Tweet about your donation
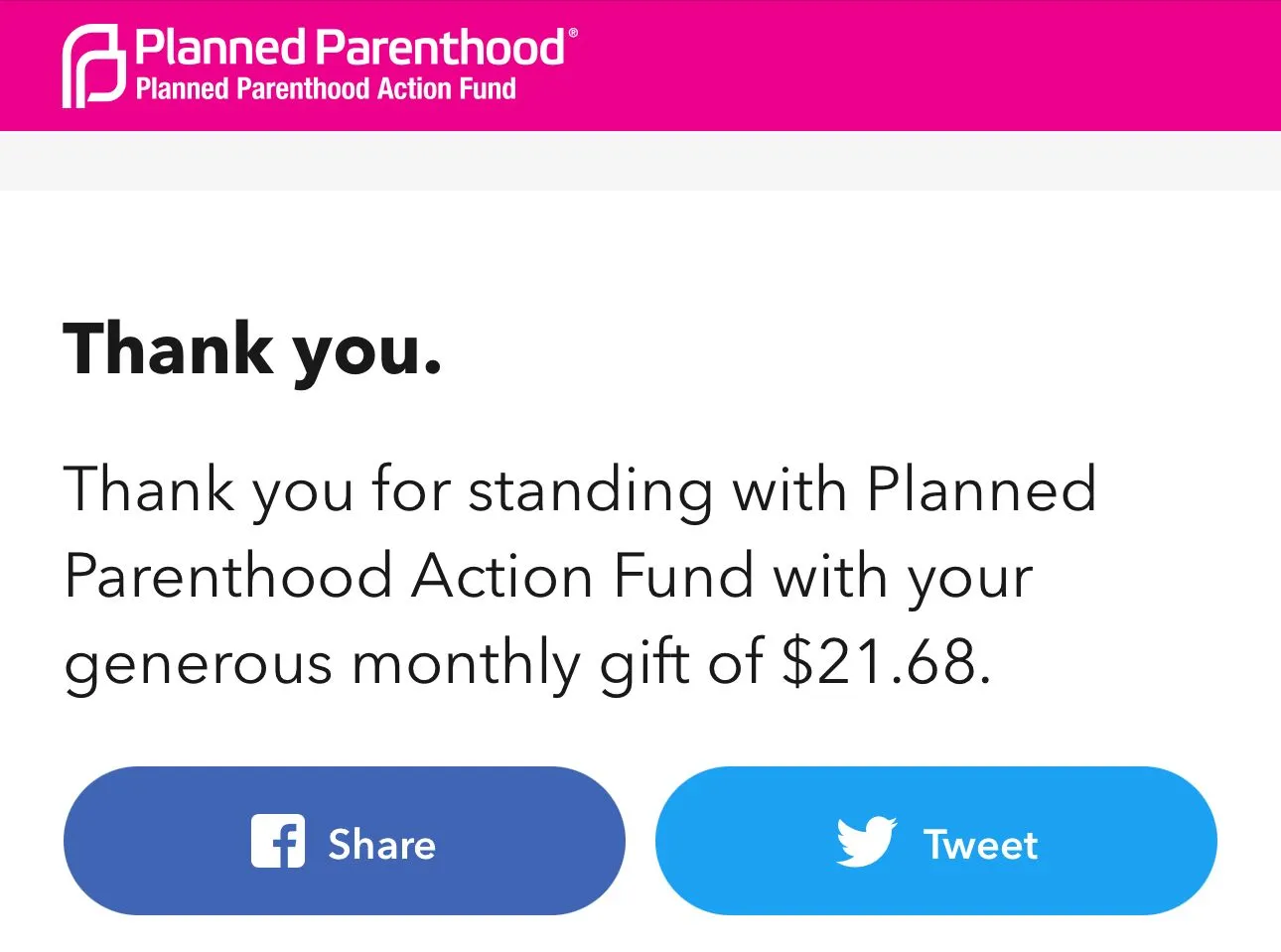 coord(935,841)
